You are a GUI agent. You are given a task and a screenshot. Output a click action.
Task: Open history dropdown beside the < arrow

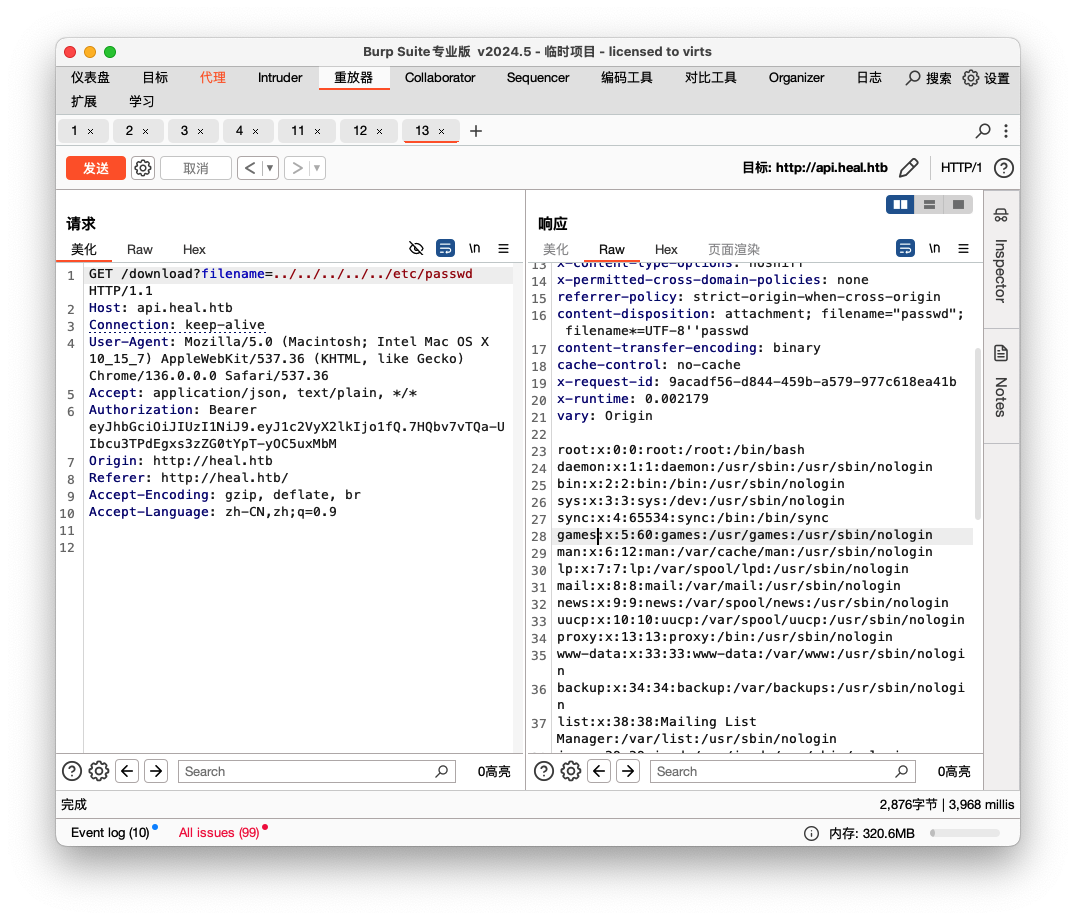270,168
